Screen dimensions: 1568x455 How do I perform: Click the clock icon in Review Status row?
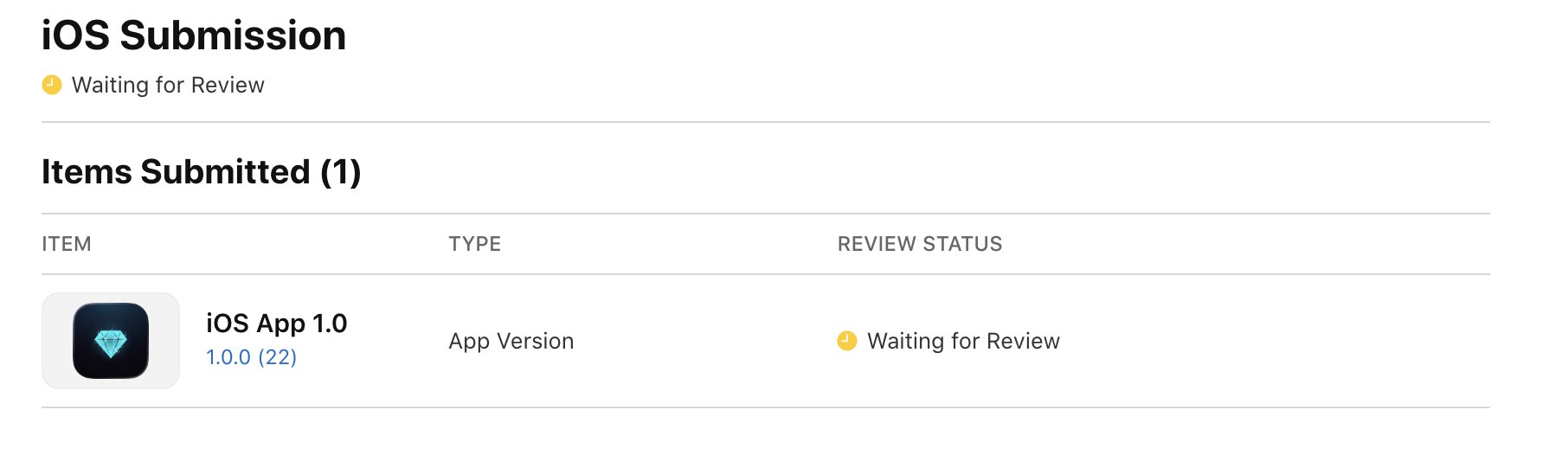click(x=847, y=341)
